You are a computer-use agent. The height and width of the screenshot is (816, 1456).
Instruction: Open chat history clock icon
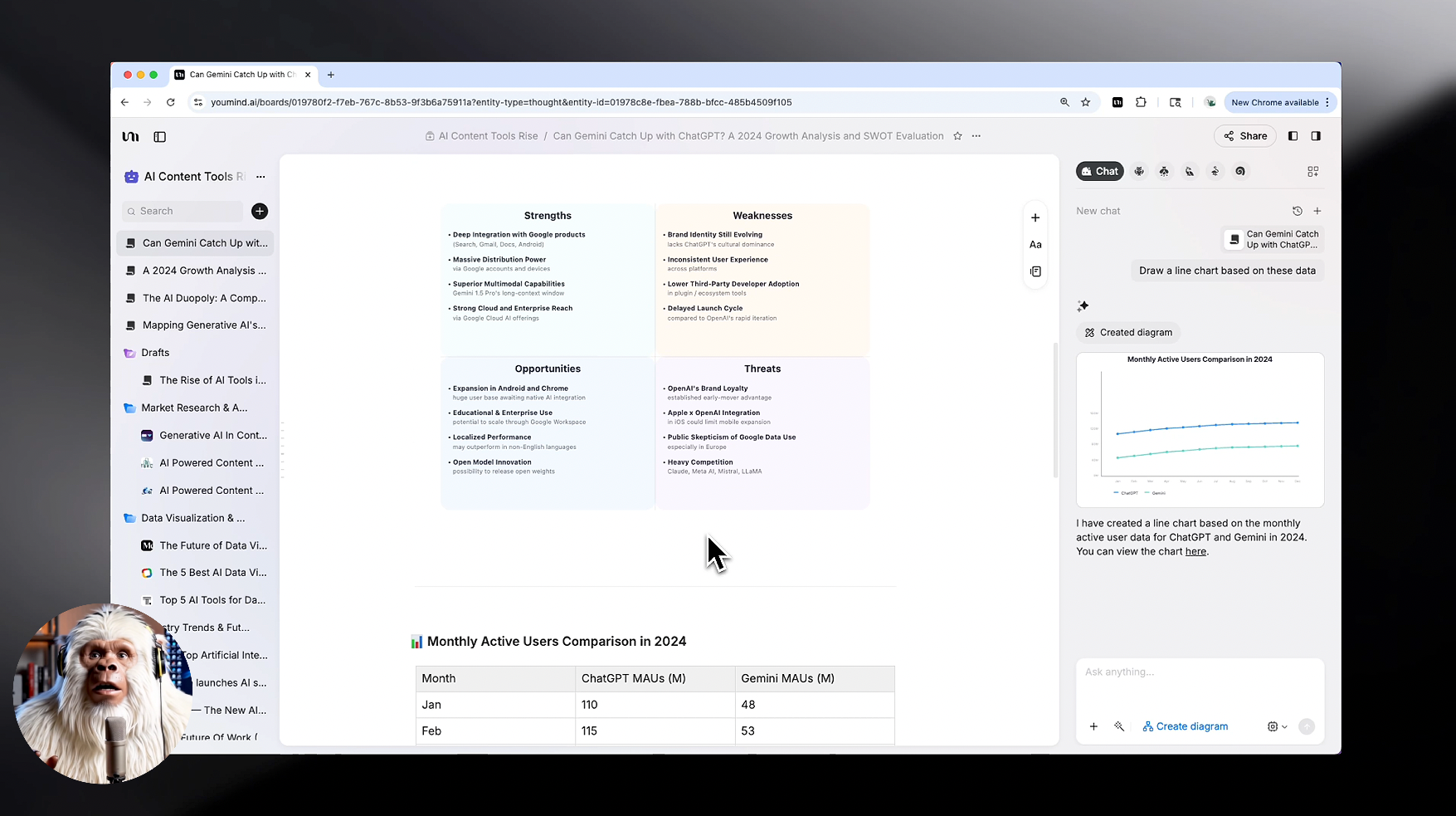click(1298, 211)
